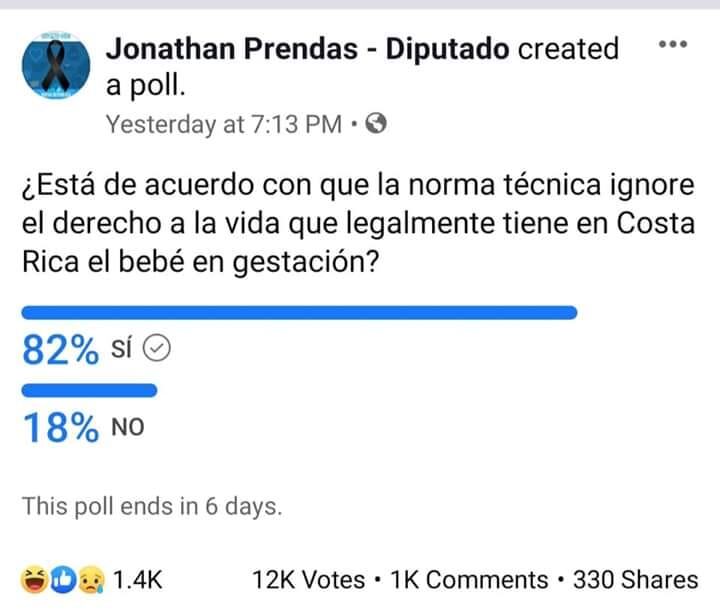Open the post options three-dots menu
Screen dimensions: 720x616
point(671,45)
